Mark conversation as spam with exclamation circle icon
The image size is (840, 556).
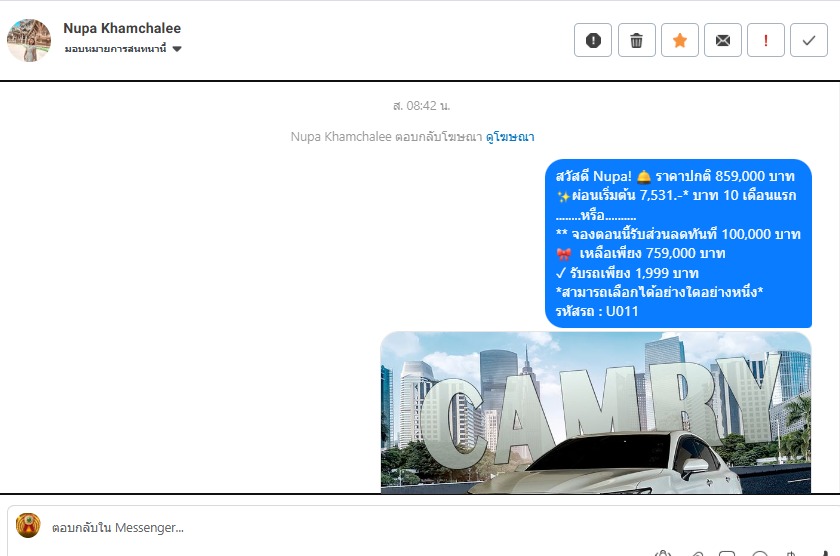tap(593, 40)
